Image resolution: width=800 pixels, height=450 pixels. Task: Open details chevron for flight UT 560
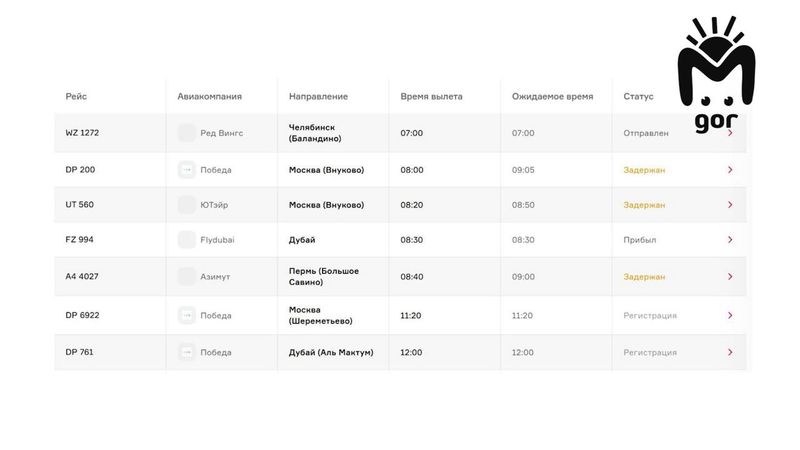tap(730, 205)
